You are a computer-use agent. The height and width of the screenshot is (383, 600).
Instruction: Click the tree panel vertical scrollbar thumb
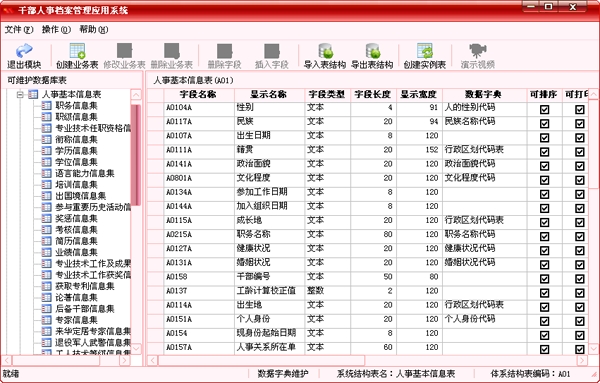click(136, 155)
